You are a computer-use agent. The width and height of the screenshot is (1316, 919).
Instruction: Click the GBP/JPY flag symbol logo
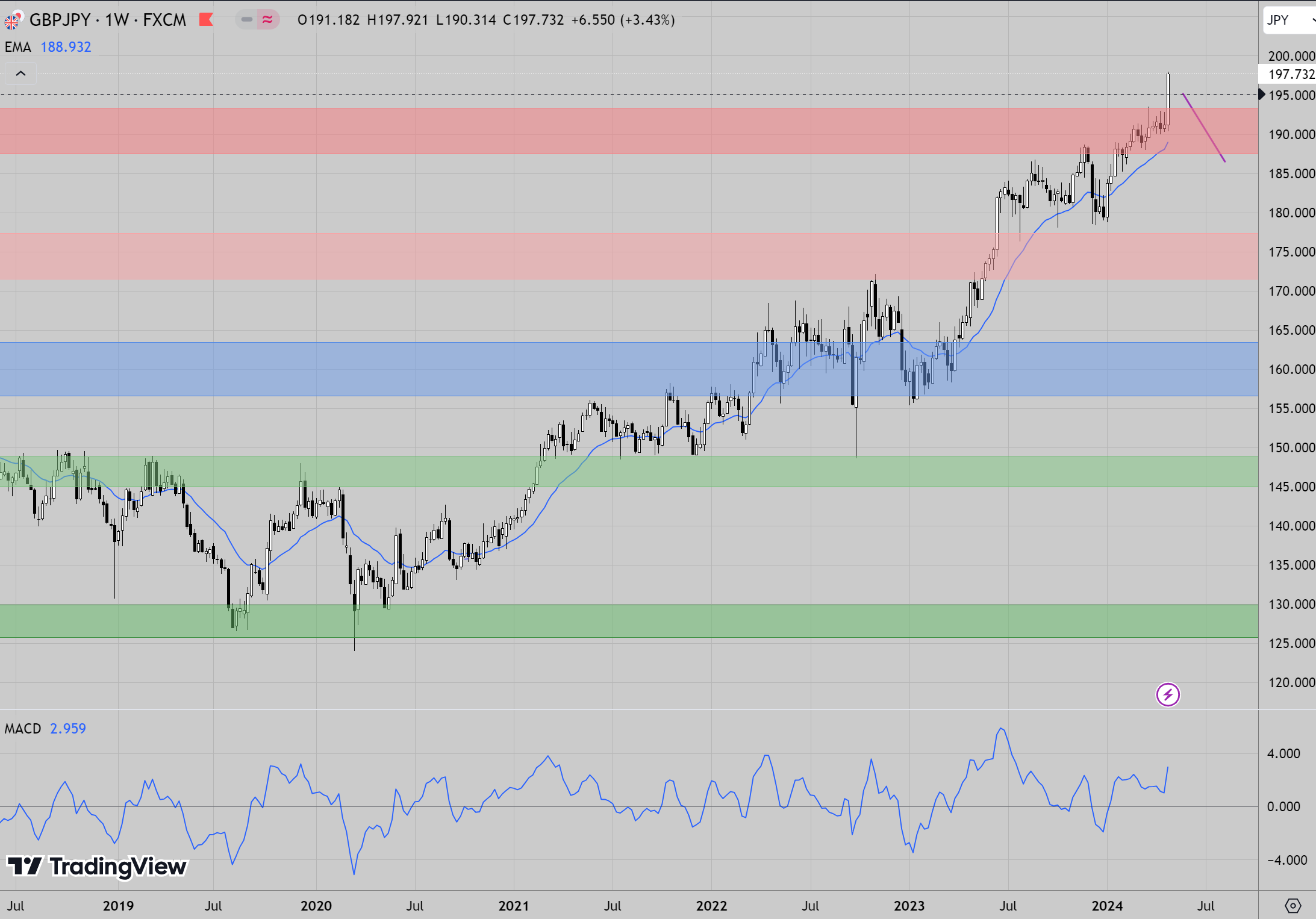[13, 20]
